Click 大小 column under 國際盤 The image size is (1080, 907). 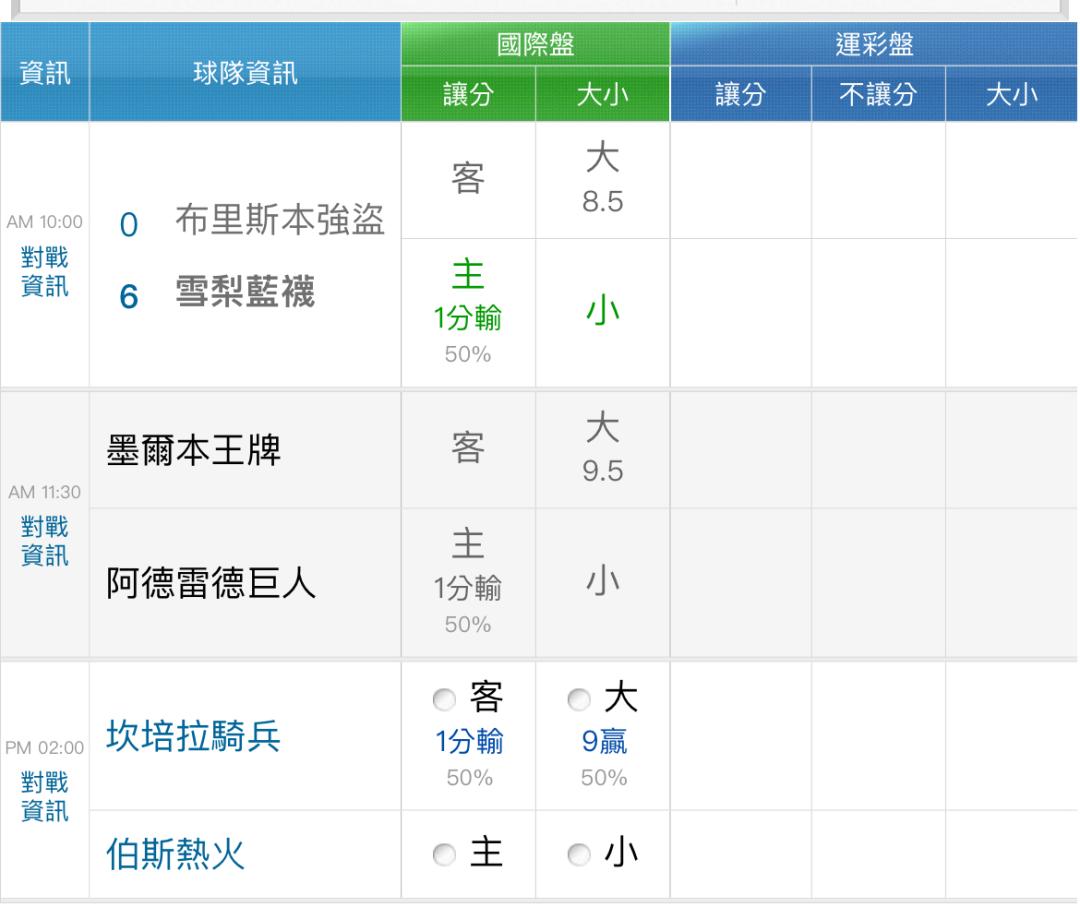[x=603, y=94]
